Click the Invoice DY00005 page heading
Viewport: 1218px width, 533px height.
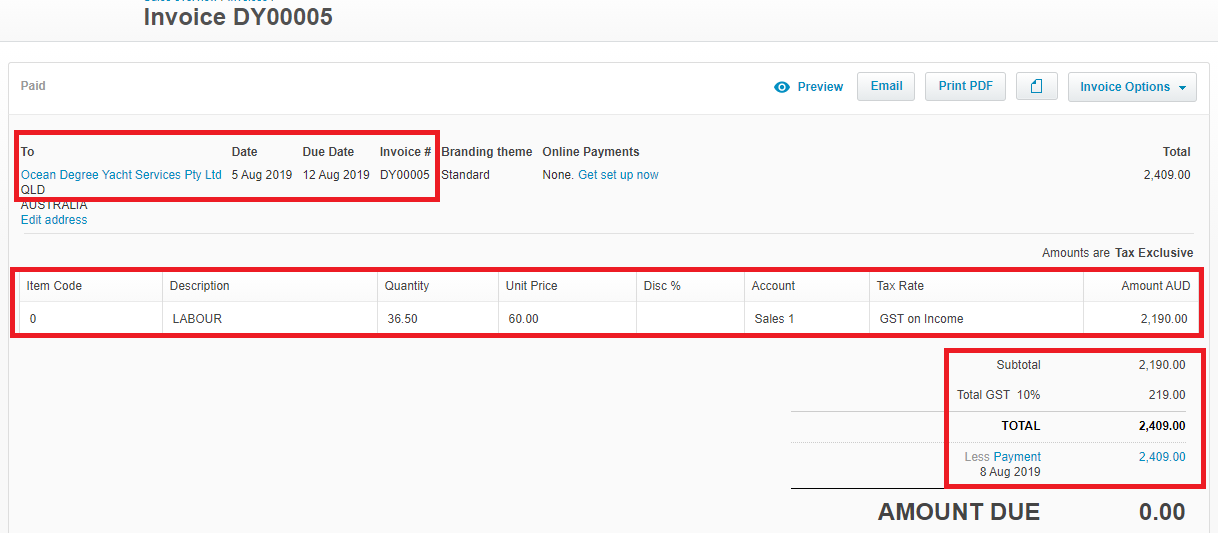238,17
